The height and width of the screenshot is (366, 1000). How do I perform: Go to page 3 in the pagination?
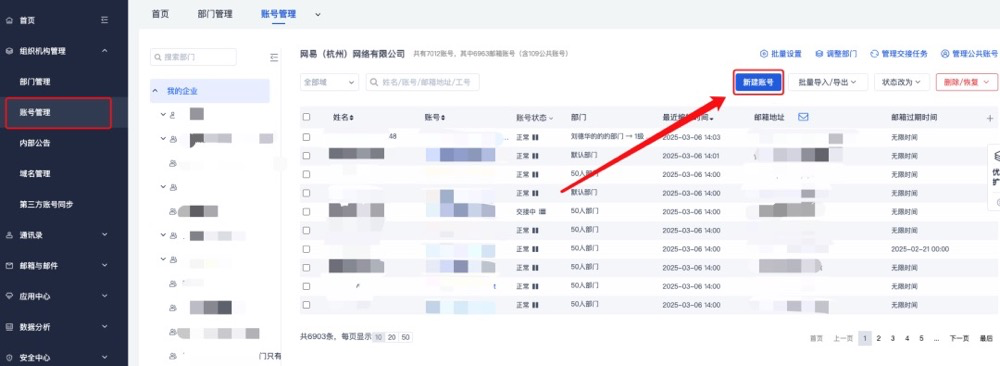pyautogui.click(x=892, y=338)
